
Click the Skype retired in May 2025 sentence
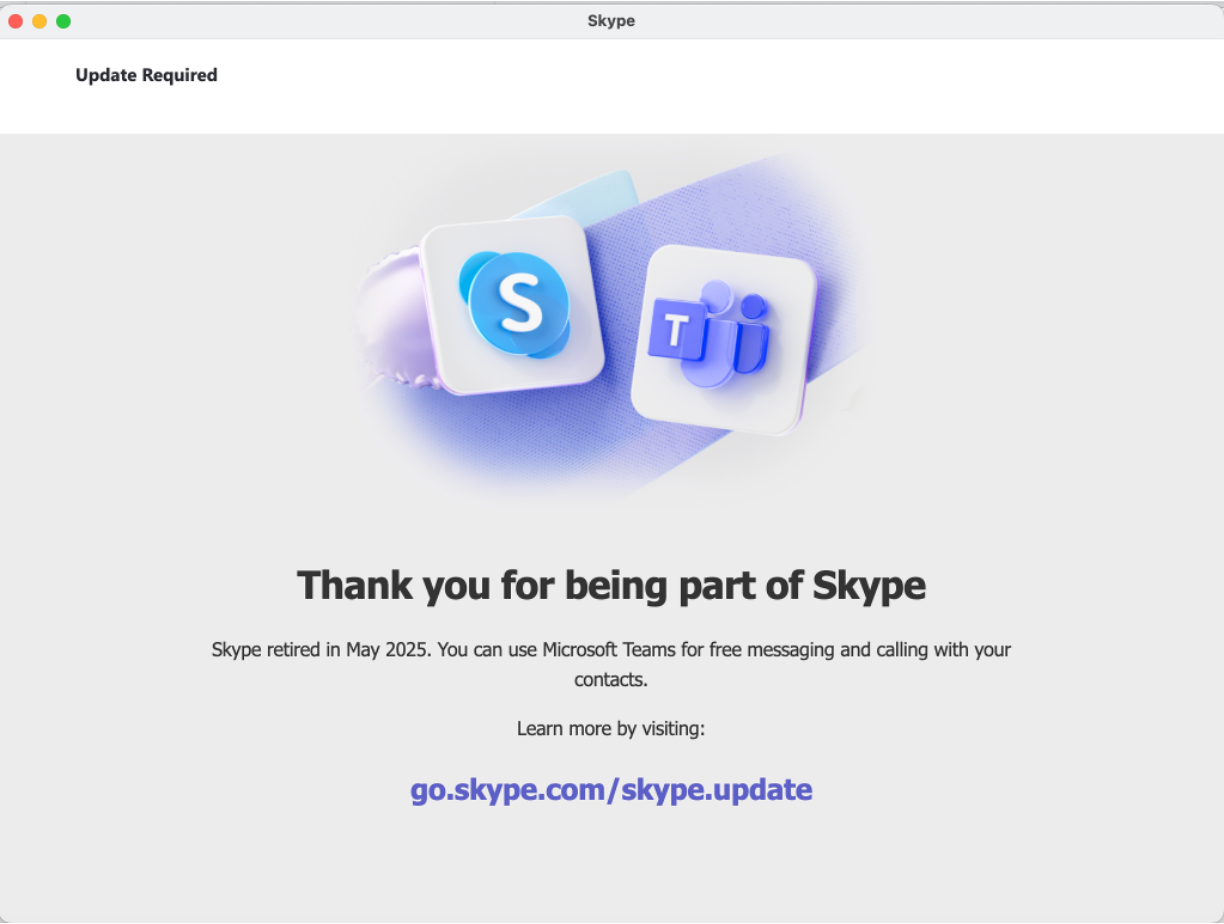pyautogui.click(x=321, y=650)
